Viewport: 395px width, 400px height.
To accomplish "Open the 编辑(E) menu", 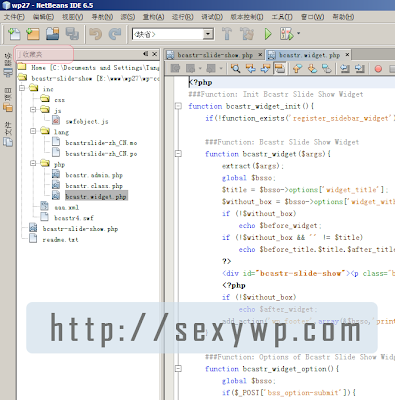I will coord(43,17).
